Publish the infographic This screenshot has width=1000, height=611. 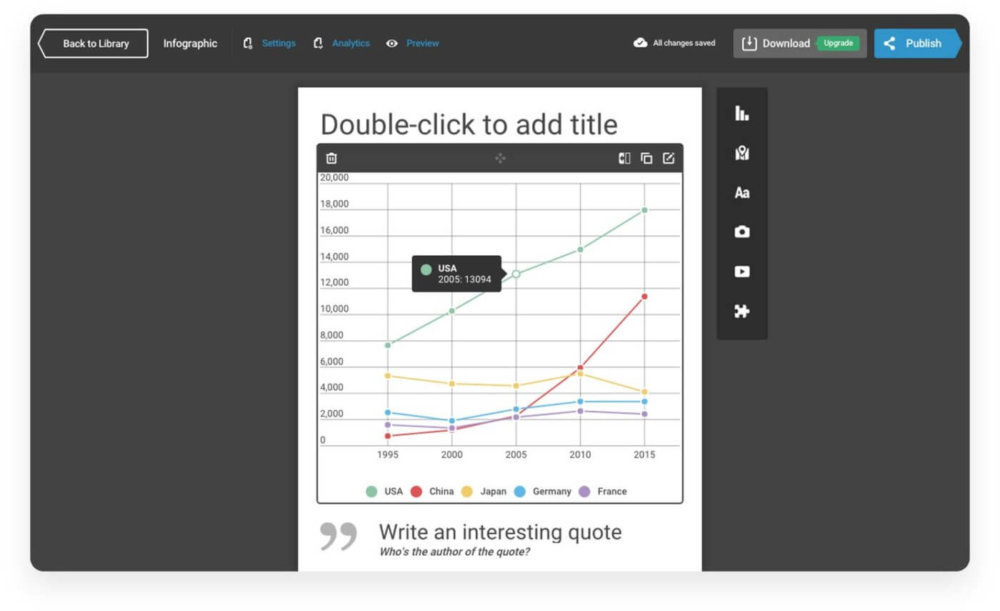(916, 43)
